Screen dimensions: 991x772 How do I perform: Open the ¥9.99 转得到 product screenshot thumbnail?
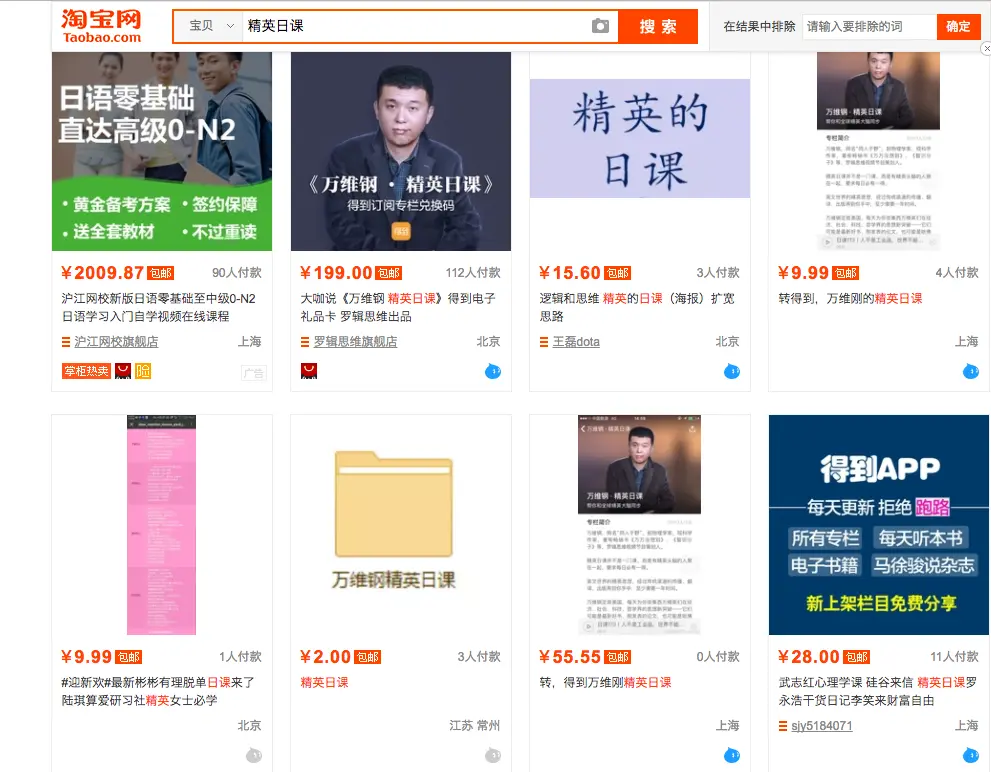coord(879,151)
